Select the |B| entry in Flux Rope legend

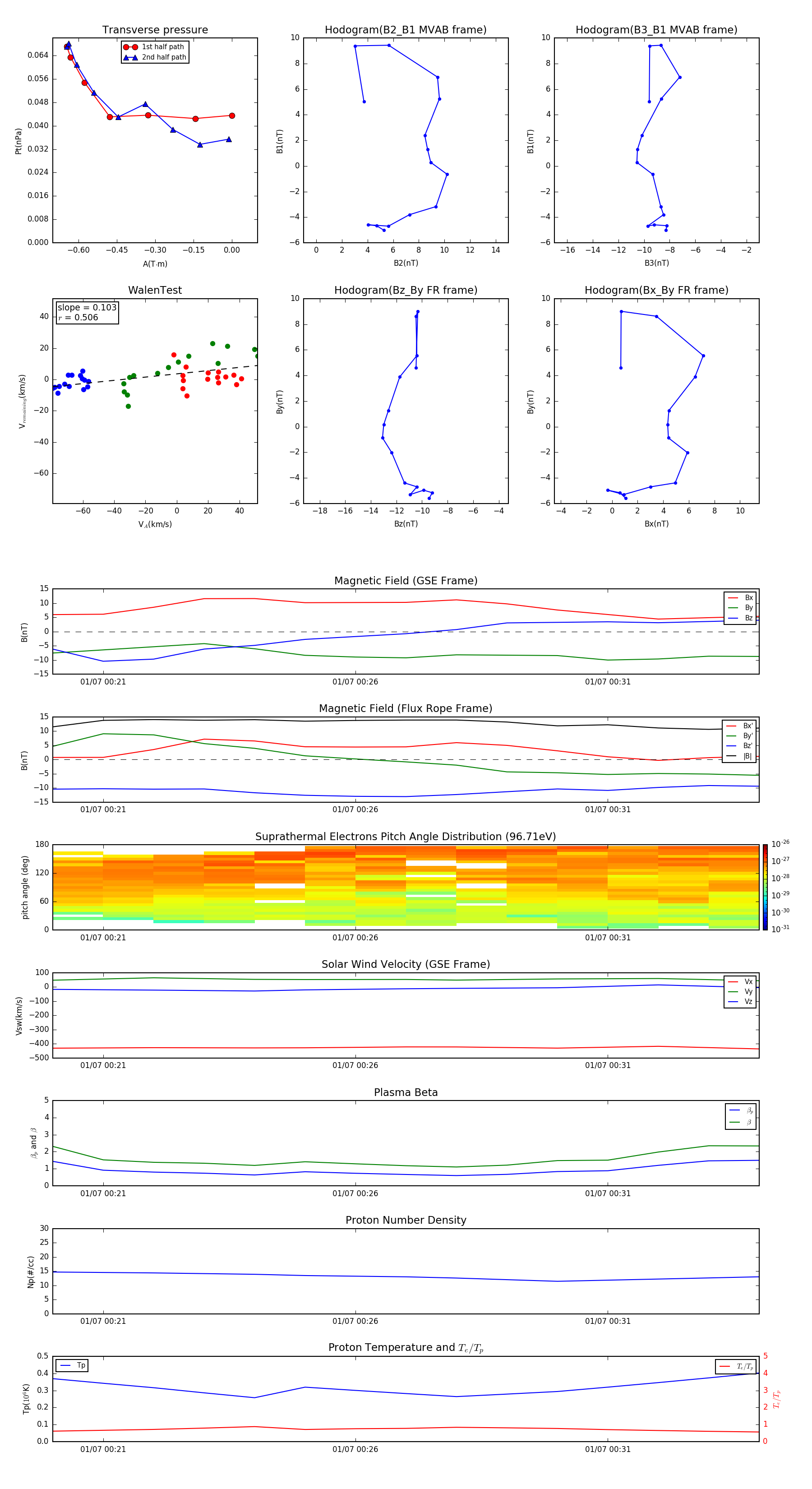pyautogui.click(x=740, y=756)
